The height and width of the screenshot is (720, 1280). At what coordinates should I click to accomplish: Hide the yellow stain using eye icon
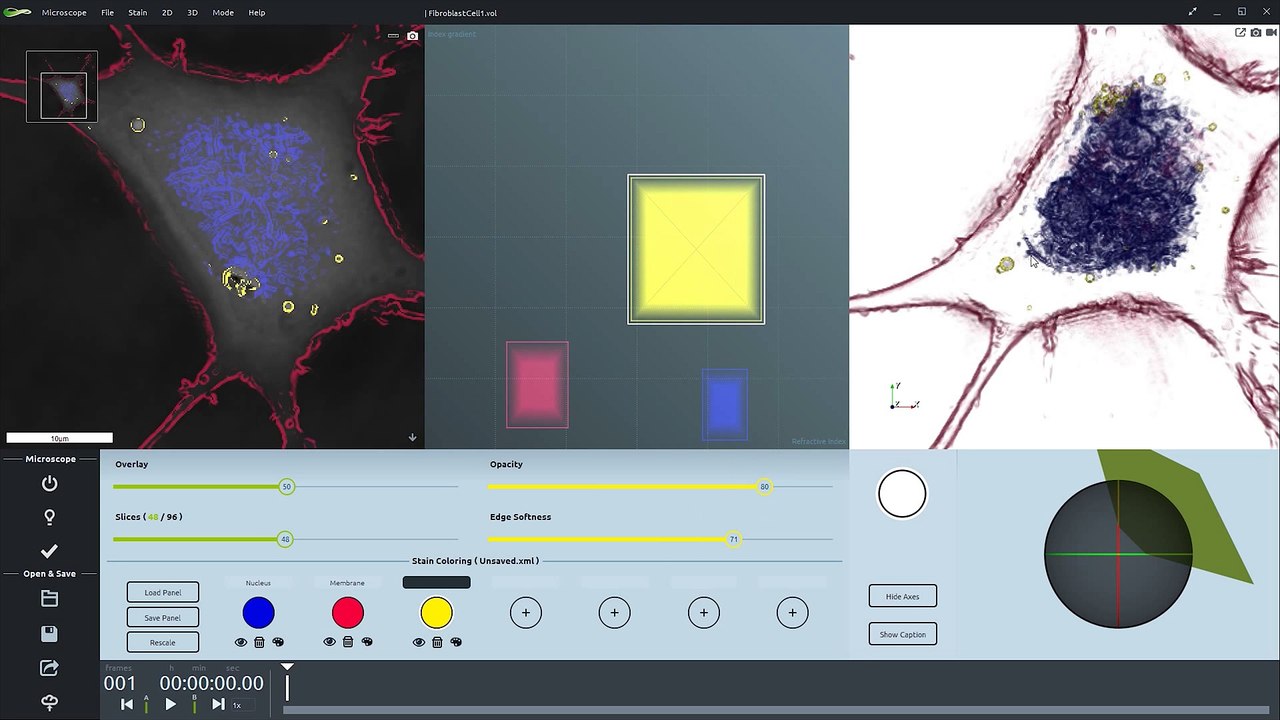(418, 642)
